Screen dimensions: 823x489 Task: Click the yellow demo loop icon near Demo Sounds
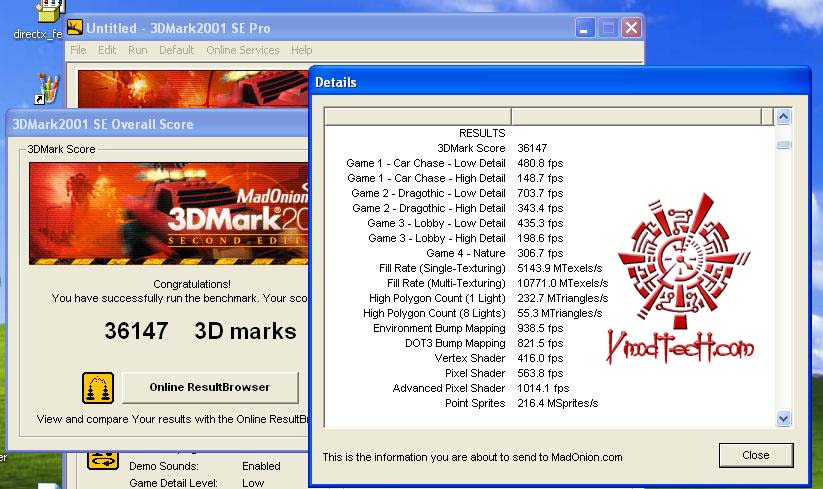[103, 460]
